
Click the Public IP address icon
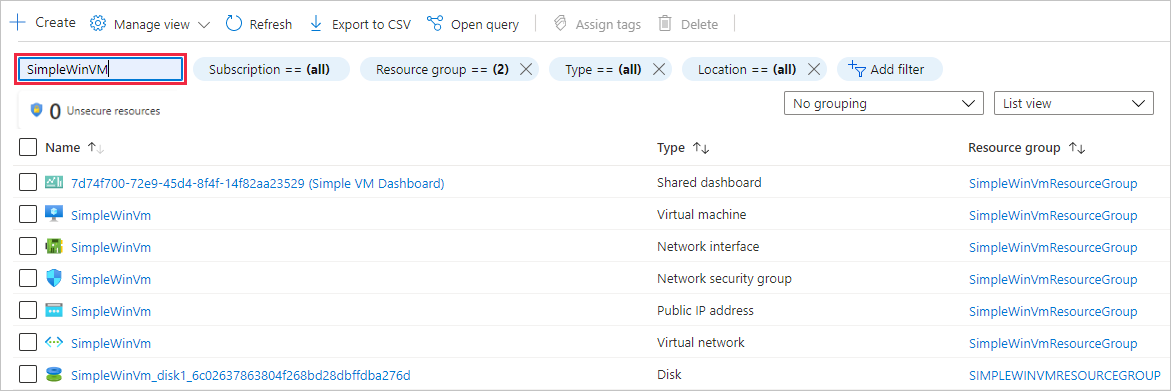tap(55, 310)
